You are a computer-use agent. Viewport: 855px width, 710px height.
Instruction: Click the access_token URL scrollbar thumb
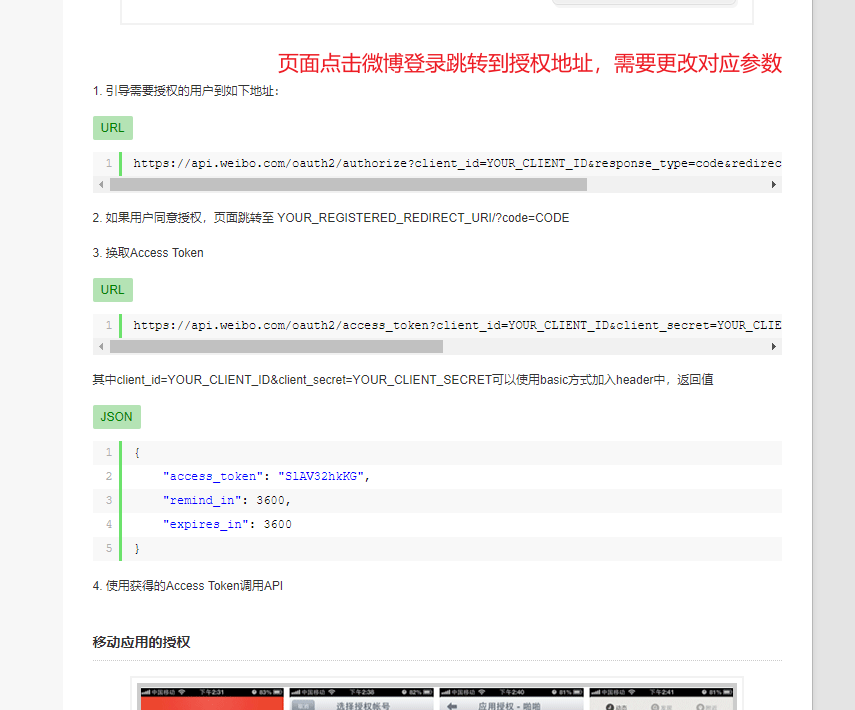[x=276, y=347]
